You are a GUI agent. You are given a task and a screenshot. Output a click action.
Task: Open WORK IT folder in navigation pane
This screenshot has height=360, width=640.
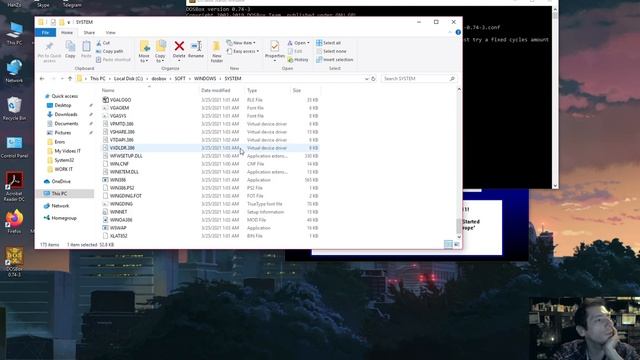tap(63, 169)
